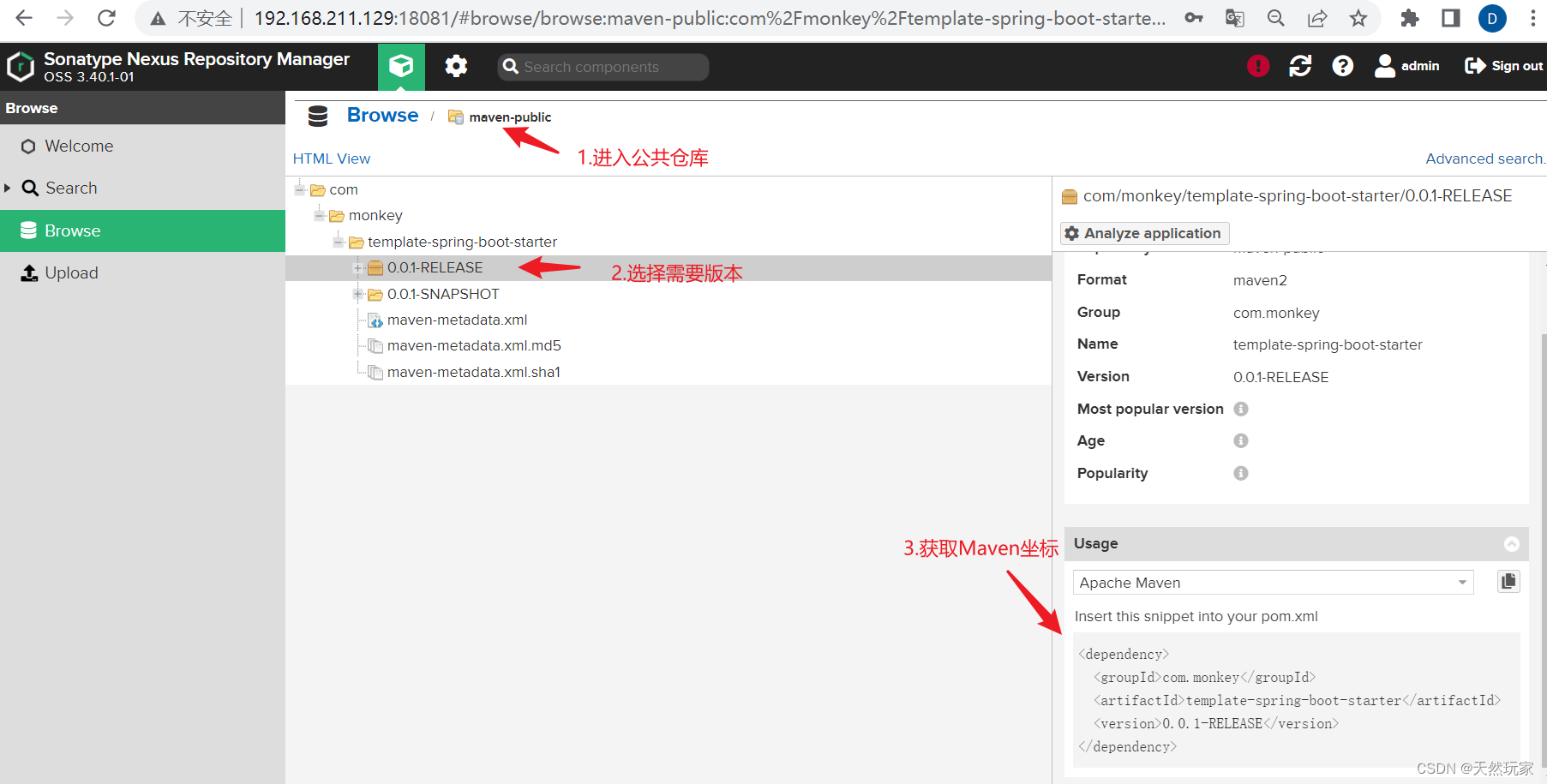
Task: Open the Advanced search link
Action: pos(1485,159)
